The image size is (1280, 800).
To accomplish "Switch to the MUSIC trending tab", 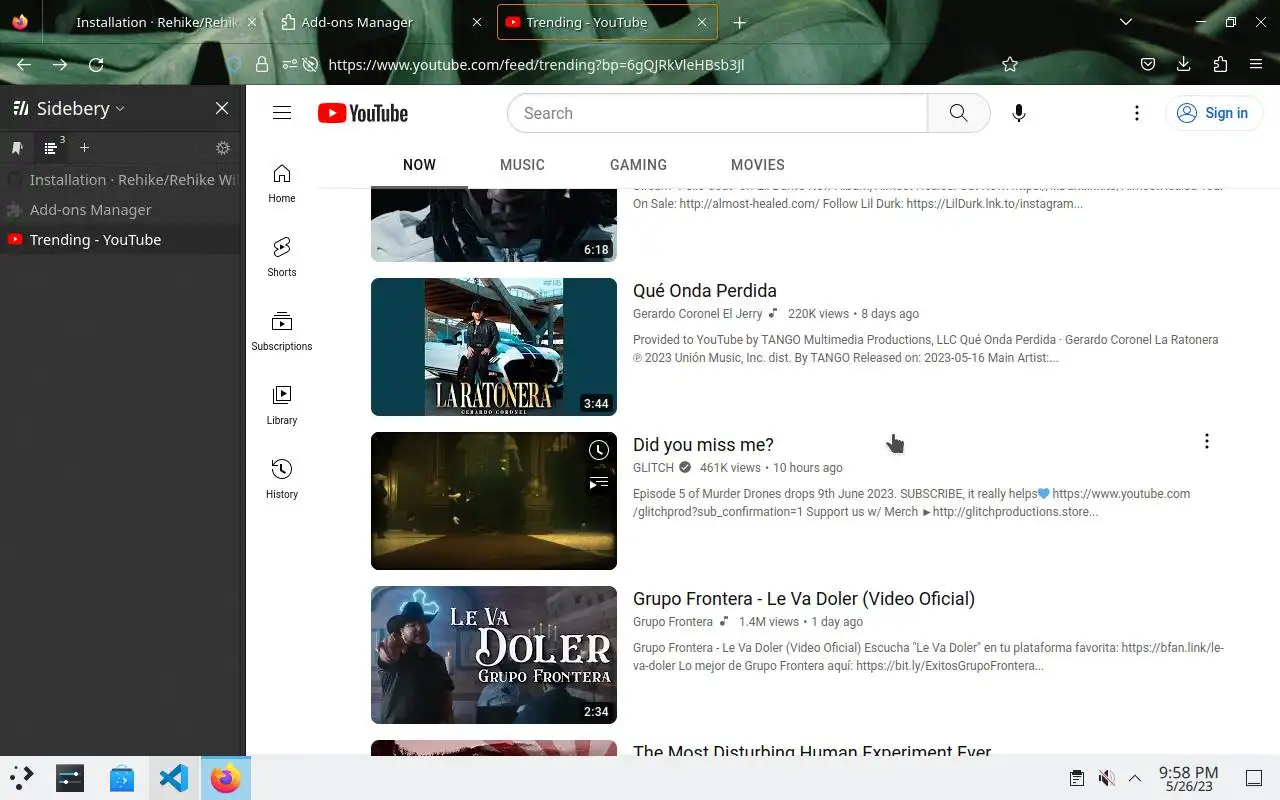I will click(x=522, y=165).
